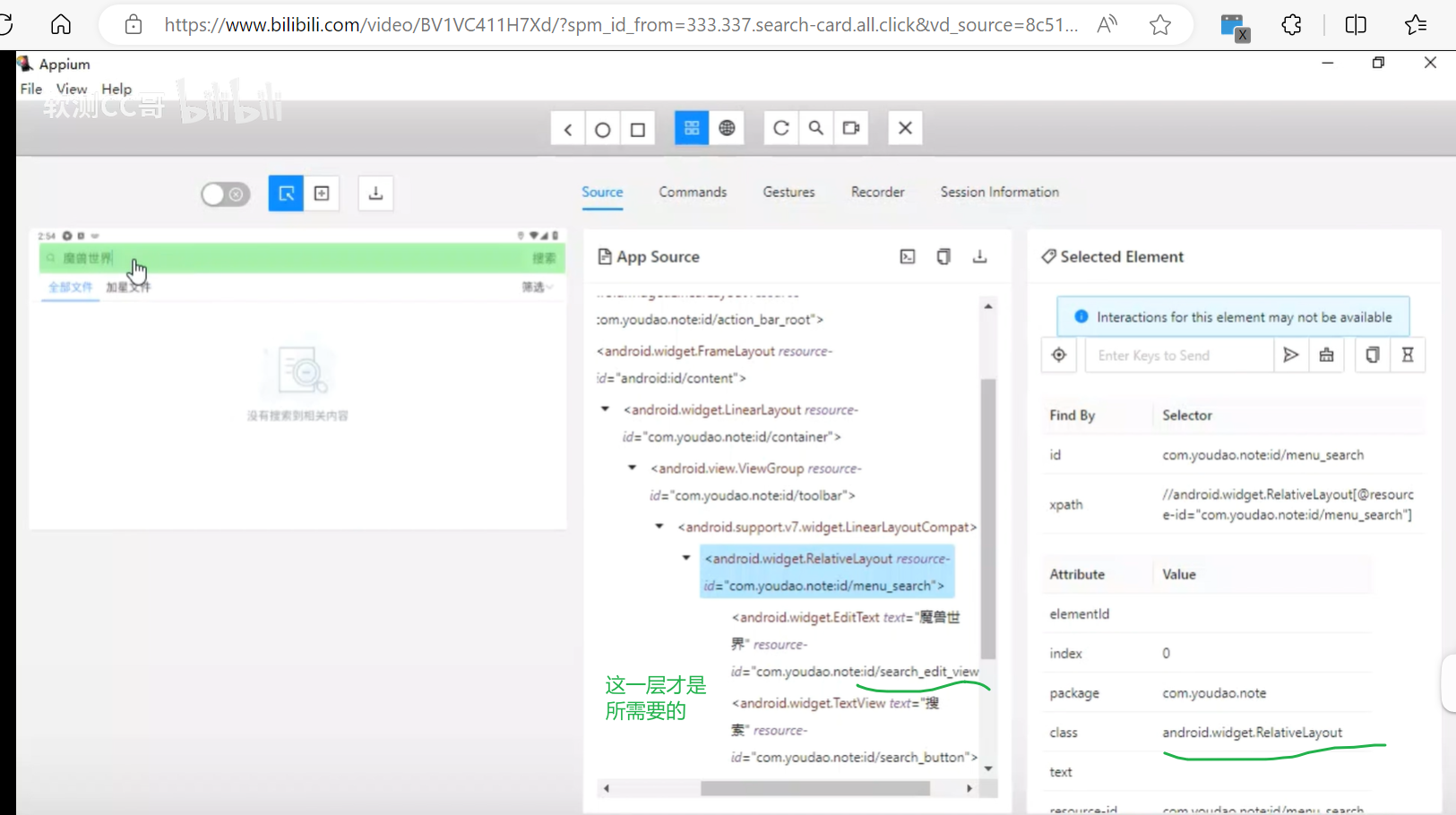Click the com.youdao.note package value
Image resolution: width=1456 pixels, height=815 pixels.
(1214, 693)
